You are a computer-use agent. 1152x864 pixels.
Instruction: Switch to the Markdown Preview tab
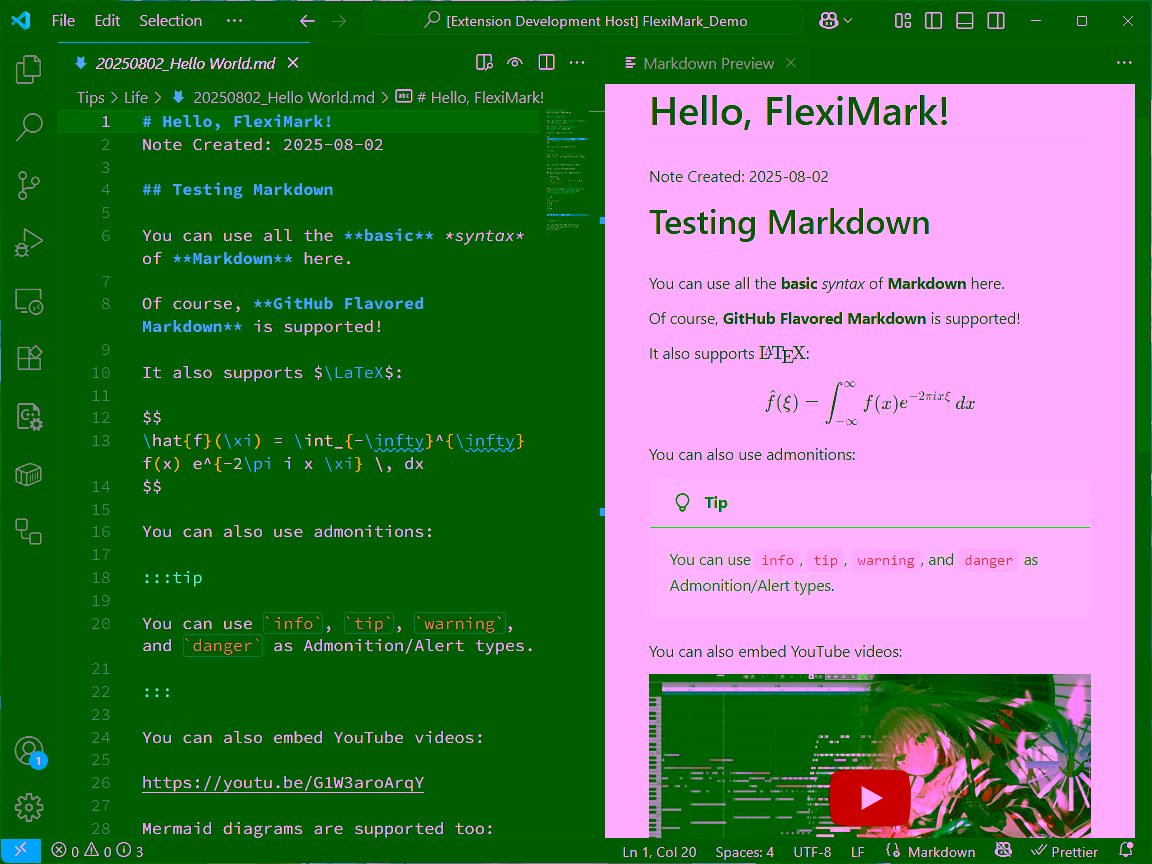pos(708,63)
